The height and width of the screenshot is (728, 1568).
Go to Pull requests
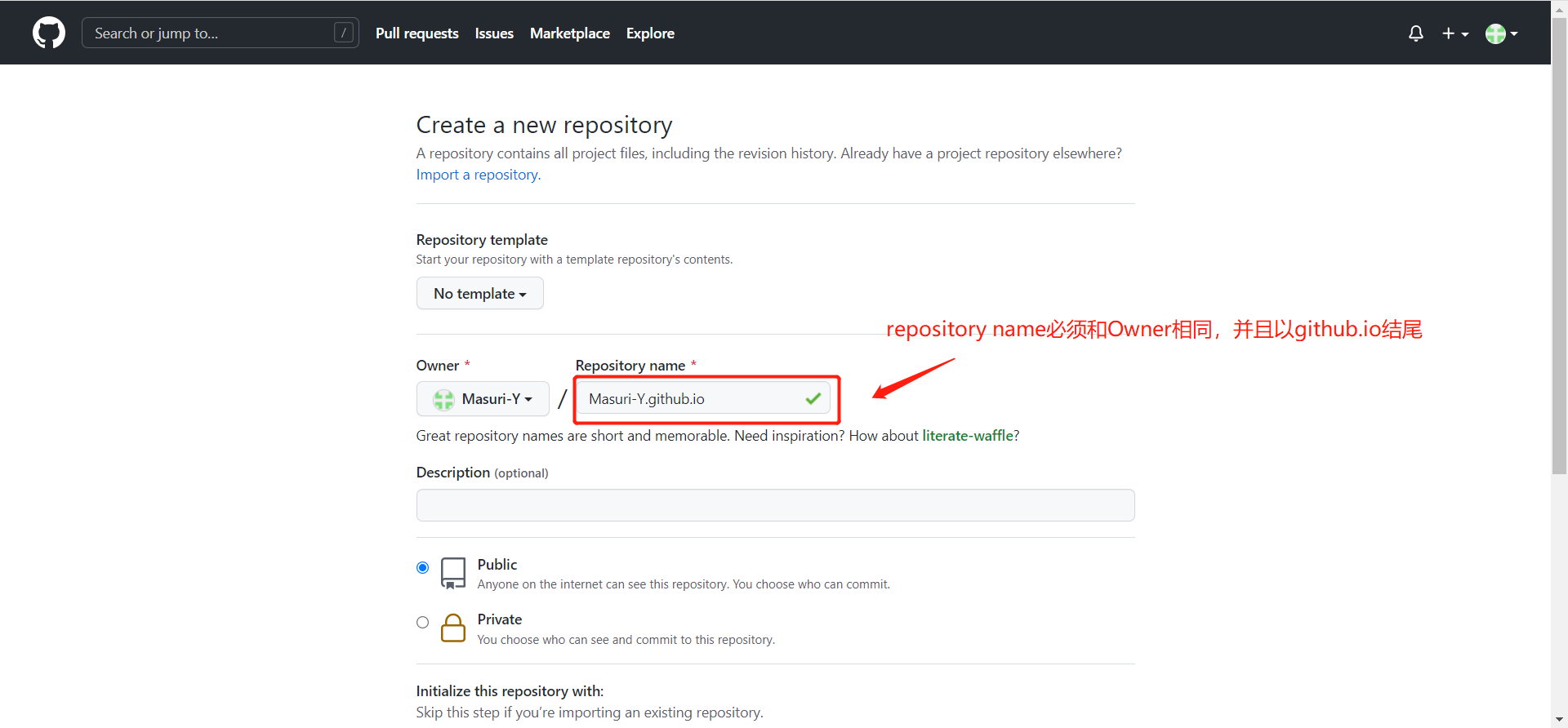click(416, 33)
